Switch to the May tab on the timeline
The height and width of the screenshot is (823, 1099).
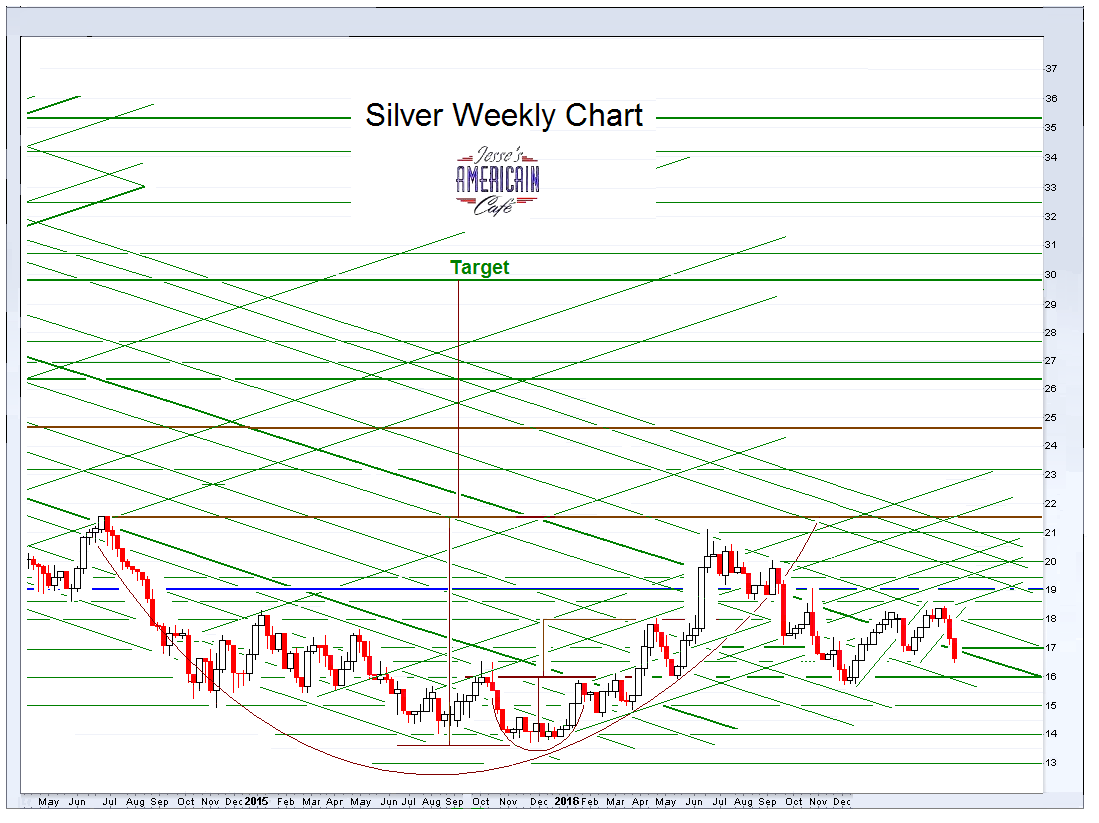coord(49,802)
